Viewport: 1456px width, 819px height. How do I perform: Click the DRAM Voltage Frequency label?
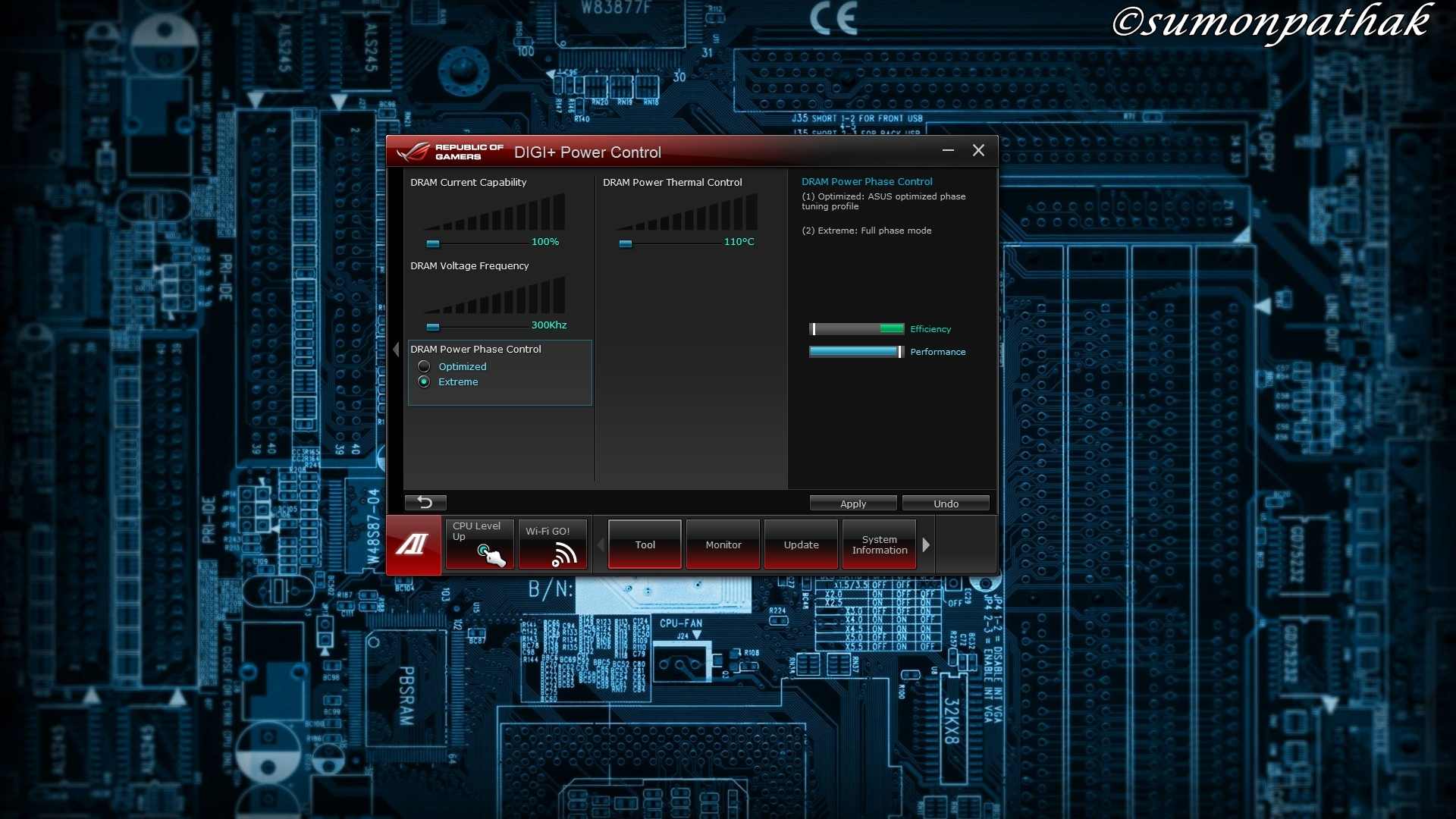469,265
